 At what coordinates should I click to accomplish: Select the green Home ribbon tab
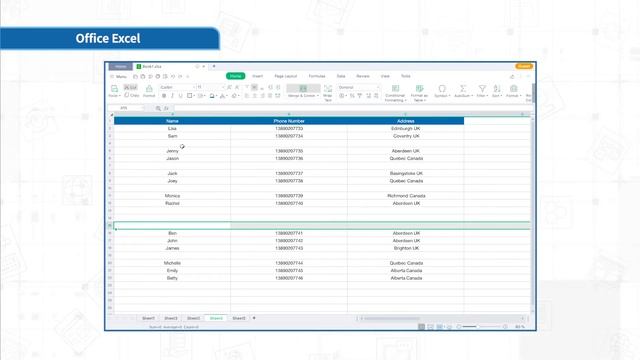(236, 76)
